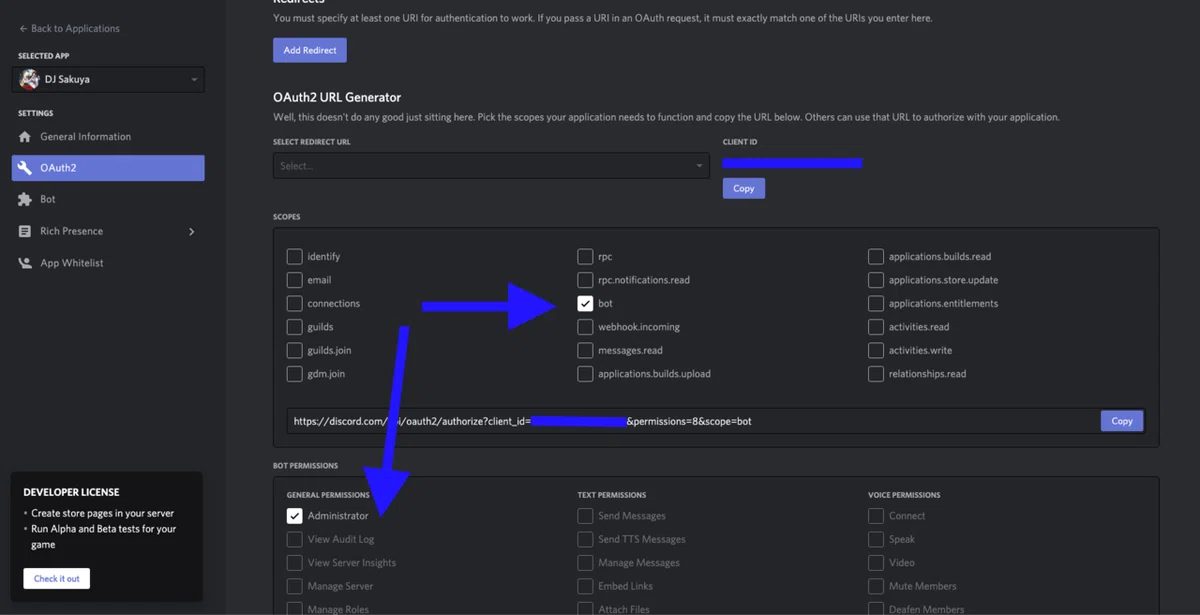Enable the applications.builds.read scope
The image size is (1200, 615).
click(x=876, y=257)
